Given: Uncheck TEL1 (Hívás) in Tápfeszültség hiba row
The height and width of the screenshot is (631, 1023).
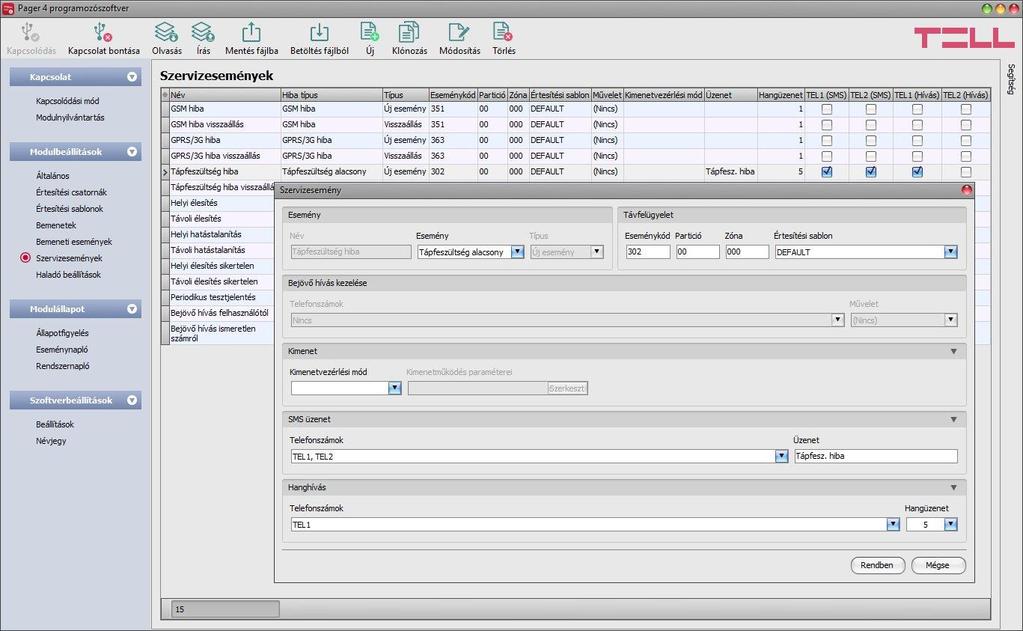Looking at the screenshot, I should tap(917, 172).
